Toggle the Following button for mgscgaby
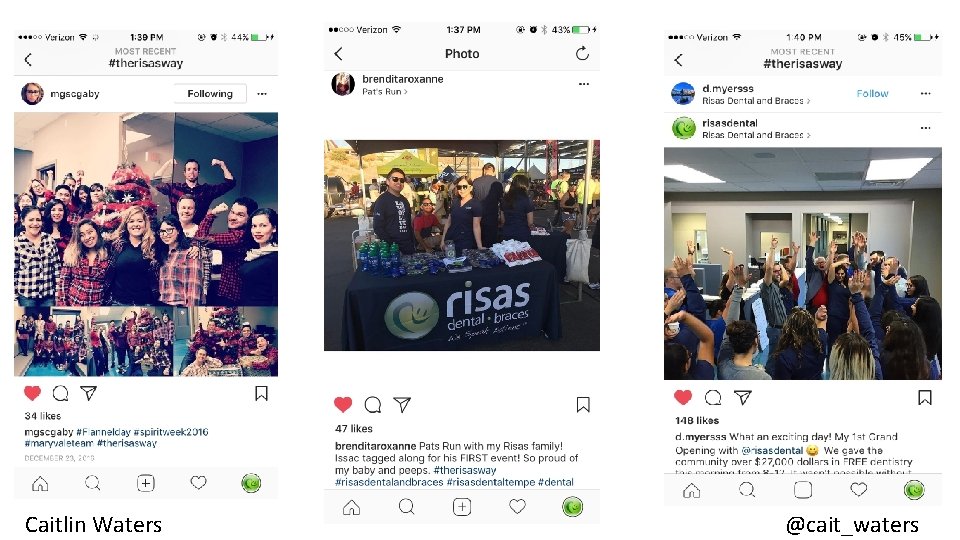 click(x=210, y=94)
